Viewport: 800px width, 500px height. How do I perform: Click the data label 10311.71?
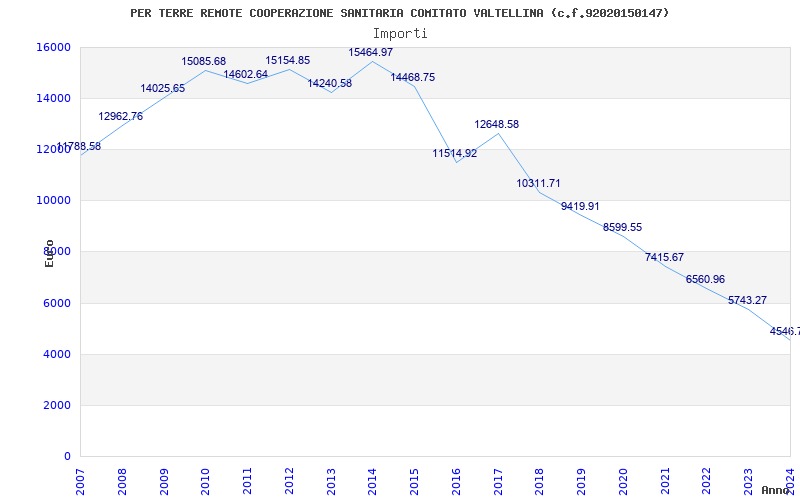[538, 184]
